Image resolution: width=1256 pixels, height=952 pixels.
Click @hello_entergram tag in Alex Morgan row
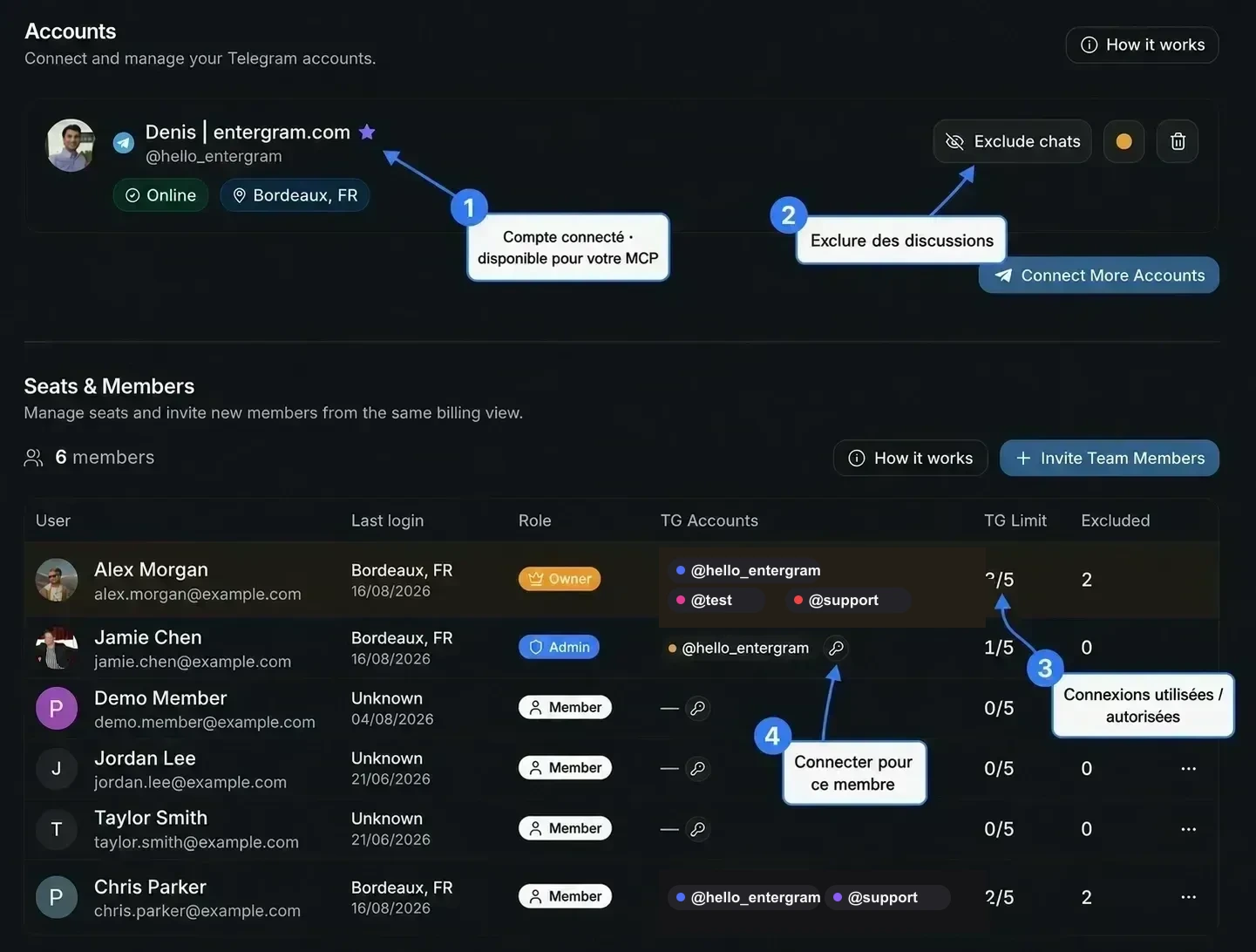pos(748,570)
